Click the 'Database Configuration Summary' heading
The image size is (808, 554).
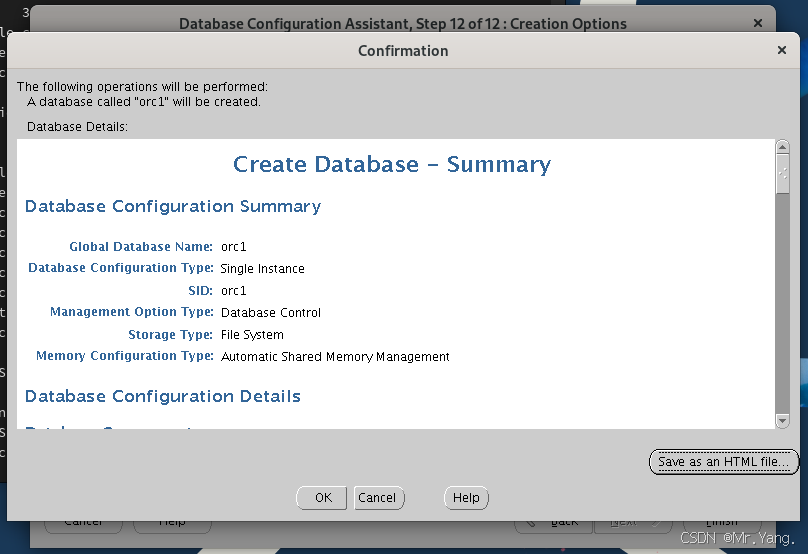coord(173,206)
